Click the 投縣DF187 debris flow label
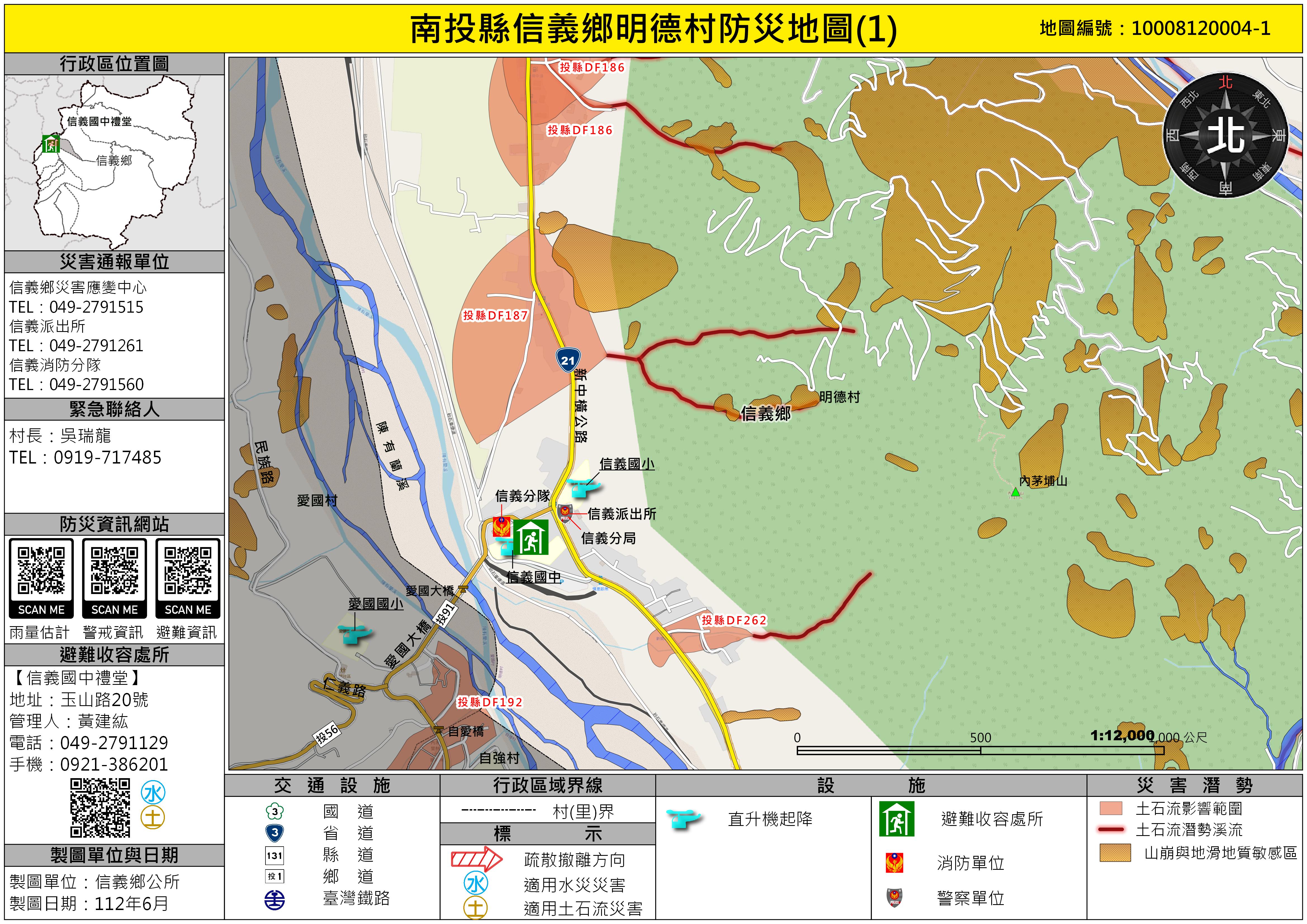 click(x=495, y=315)
